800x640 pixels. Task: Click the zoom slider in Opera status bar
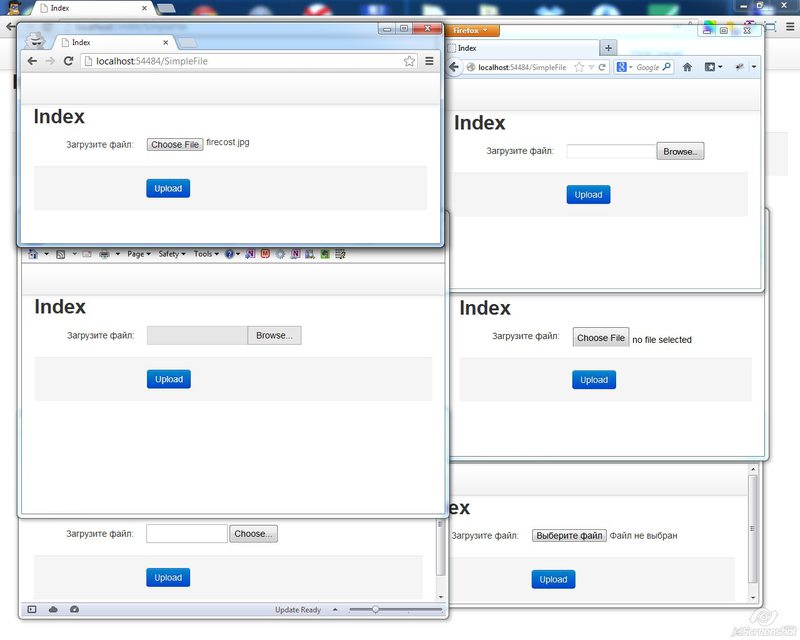pyautogui.click(x=395, y=609)
